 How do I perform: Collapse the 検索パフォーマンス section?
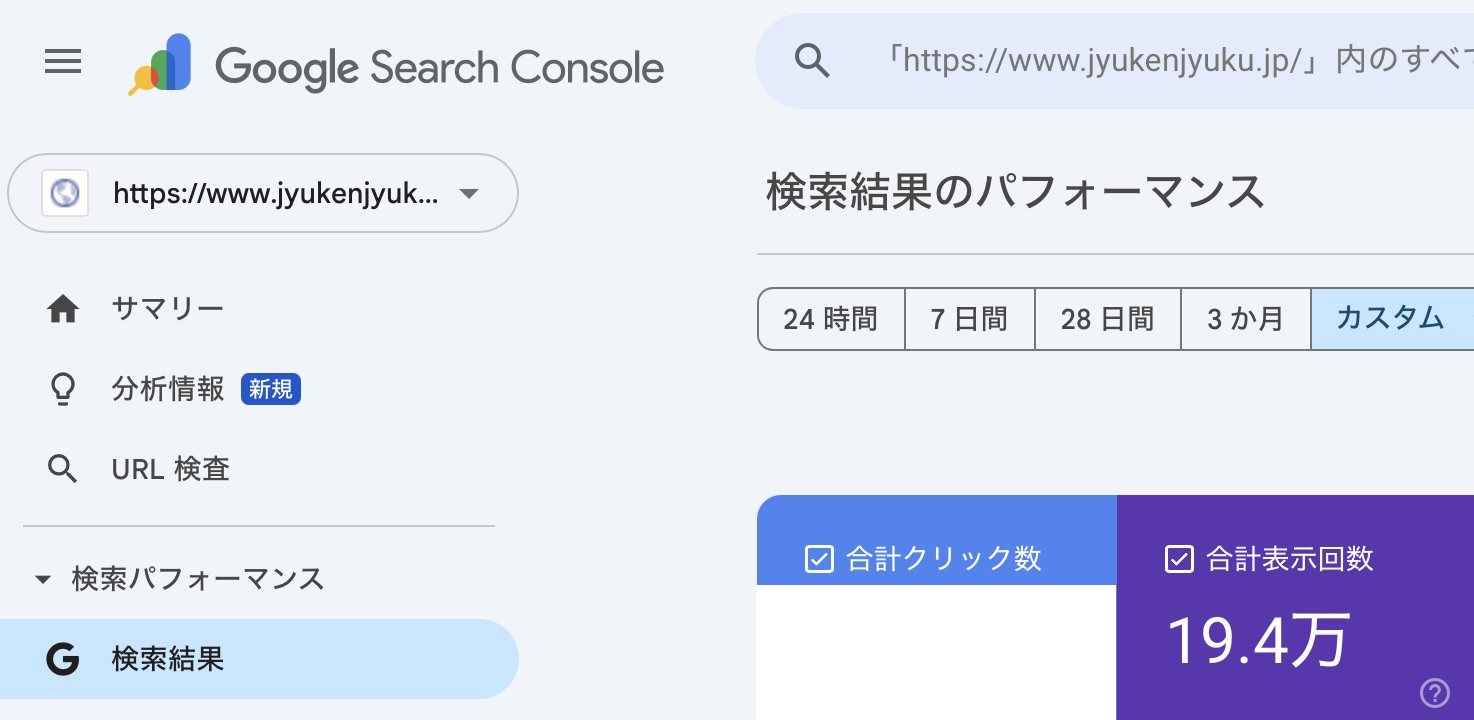(42, 579)
